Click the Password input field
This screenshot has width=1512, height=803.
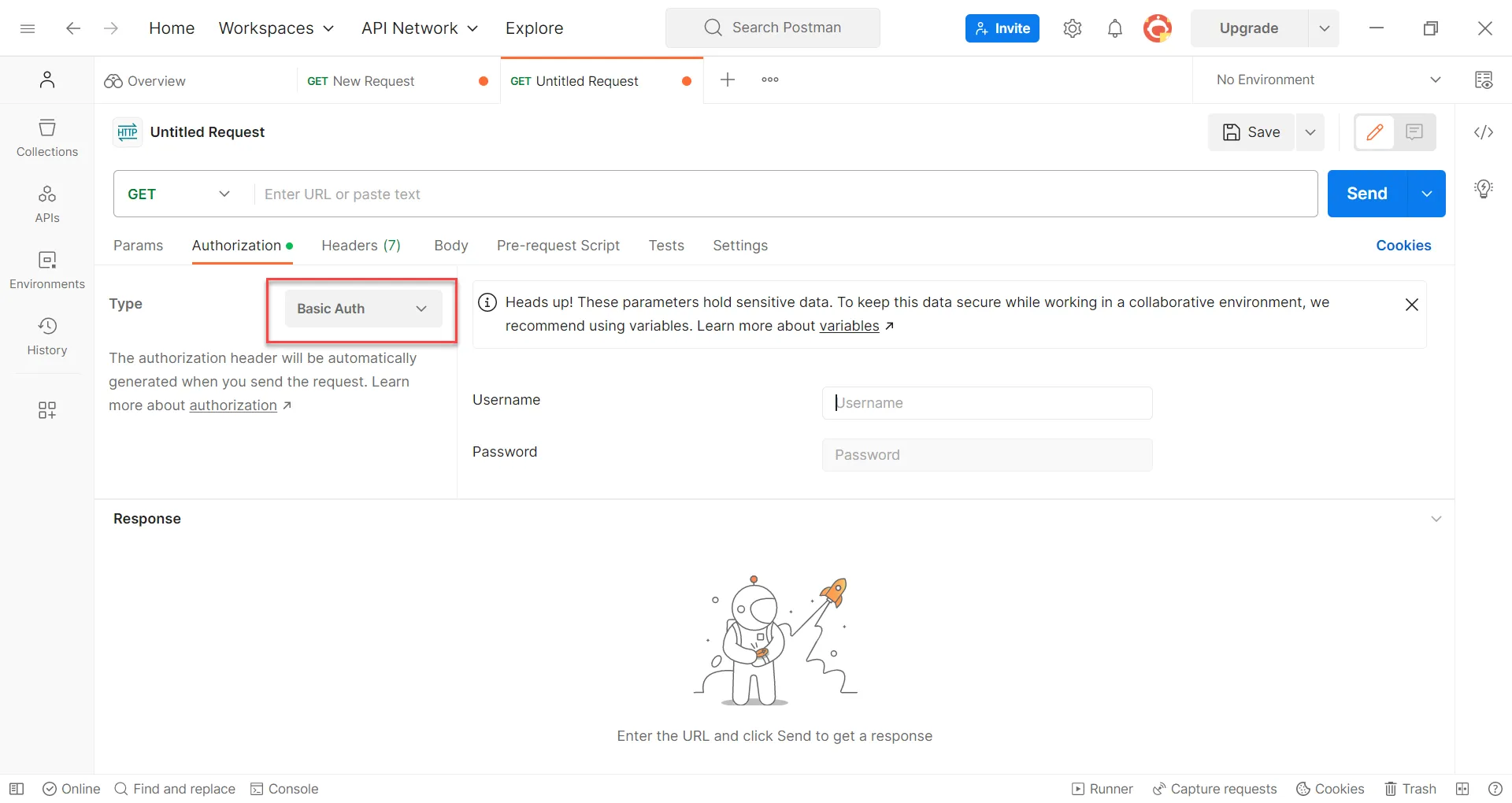988,455
